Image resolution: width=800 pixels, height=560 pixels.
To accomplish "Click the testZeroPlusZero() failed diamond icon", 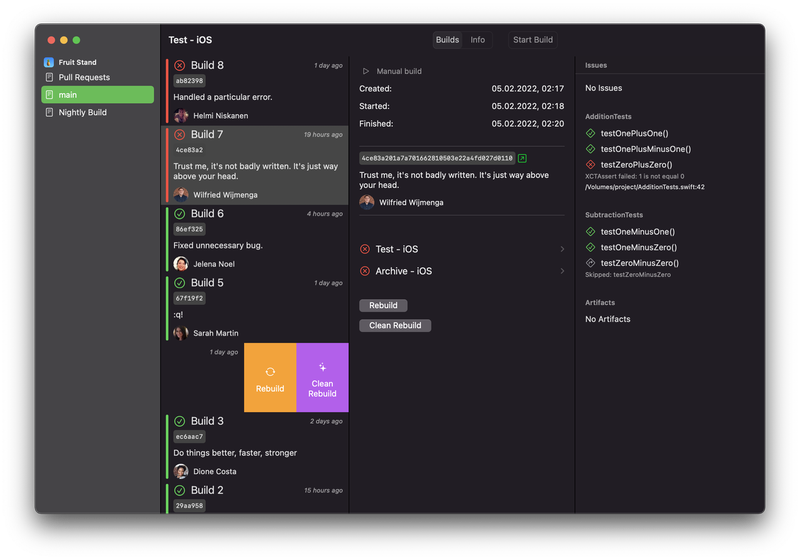I will coord(591,165).
